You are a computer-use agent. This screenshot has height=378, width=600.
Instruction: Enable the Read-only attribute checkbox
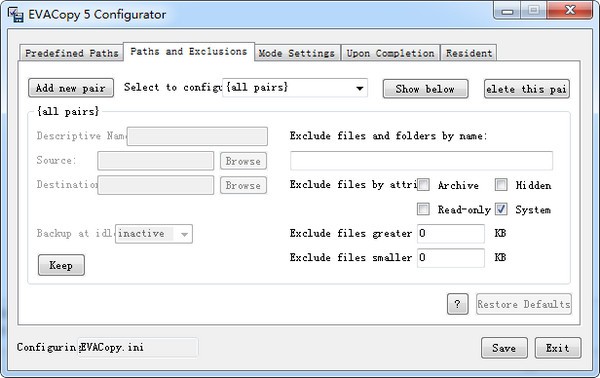coord(423,209)
